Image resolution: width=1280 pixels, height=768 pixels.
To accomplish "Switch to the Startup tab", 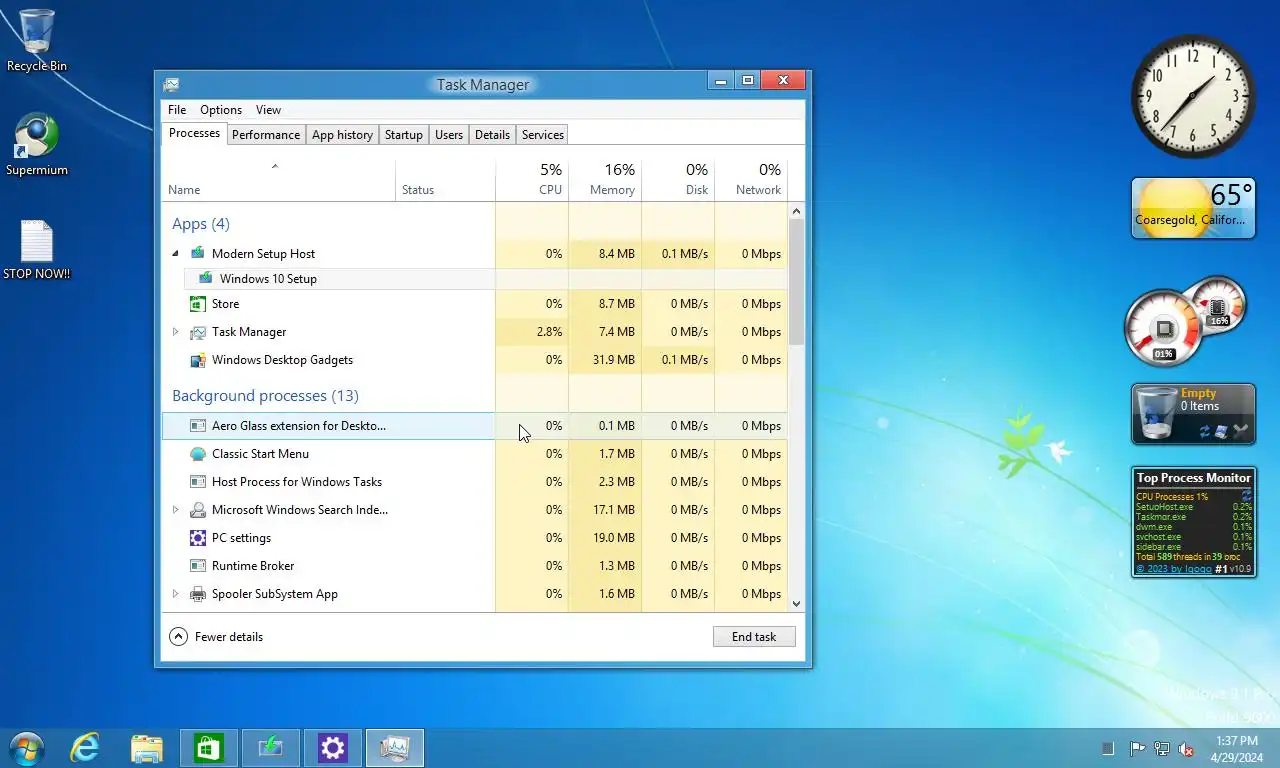I will [404, 135].
